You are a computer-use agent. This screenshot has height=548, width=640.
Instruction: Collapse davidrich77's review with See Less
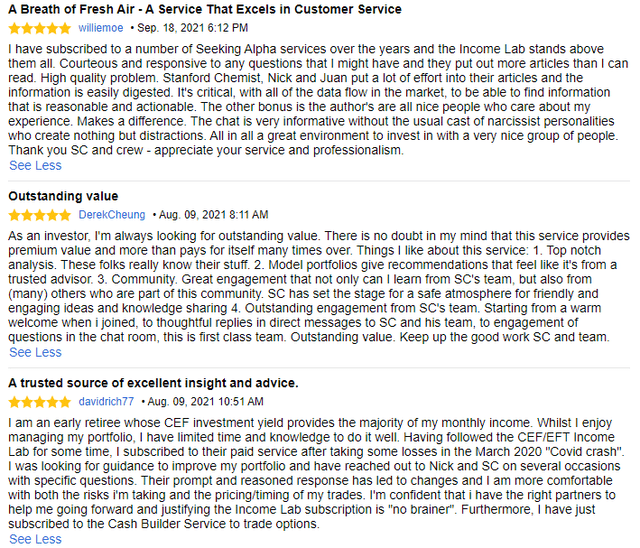click(35, 539)
